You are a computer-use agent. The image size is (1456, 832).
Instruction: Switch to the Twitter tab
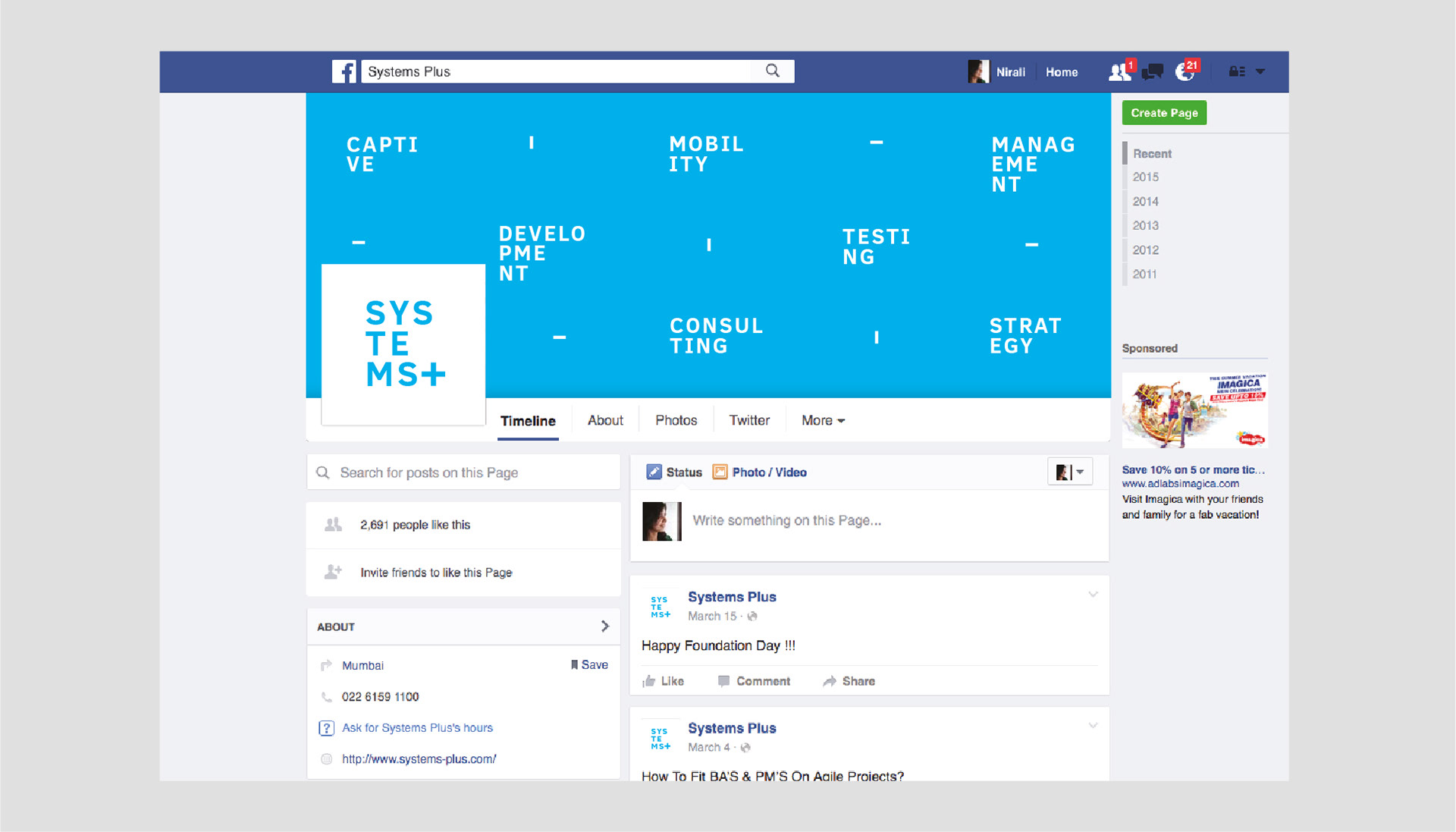click(x=749, y=420)
